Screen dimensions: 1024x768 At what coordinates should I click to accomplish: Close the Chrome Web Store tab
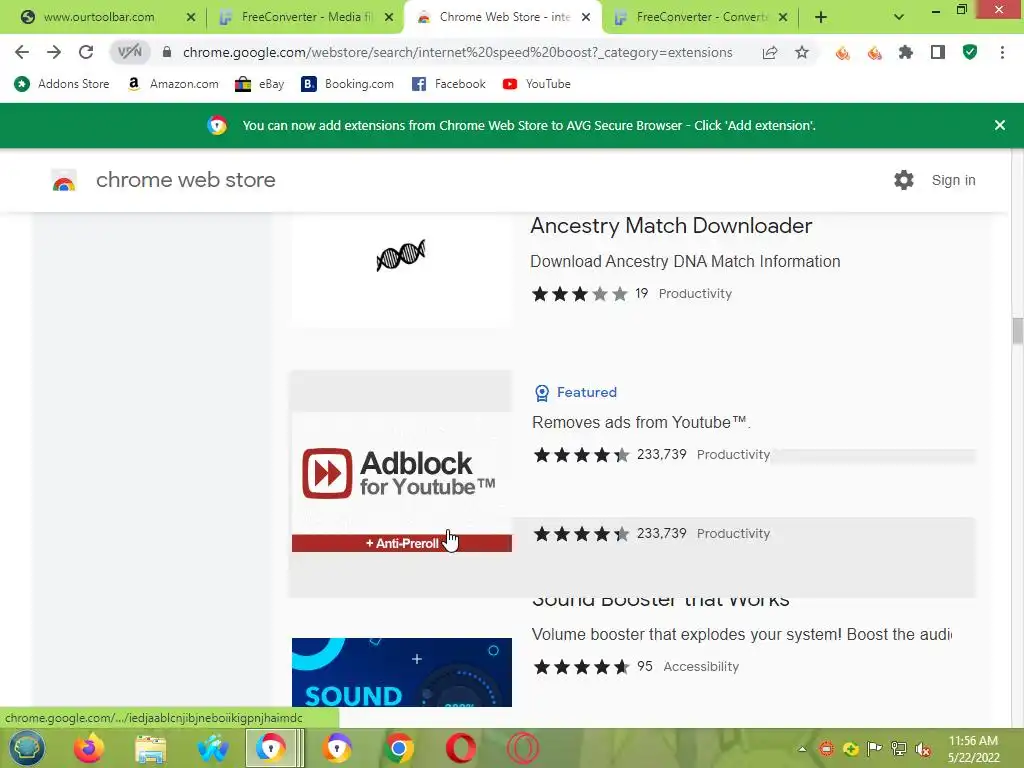[x=586, y=17]
